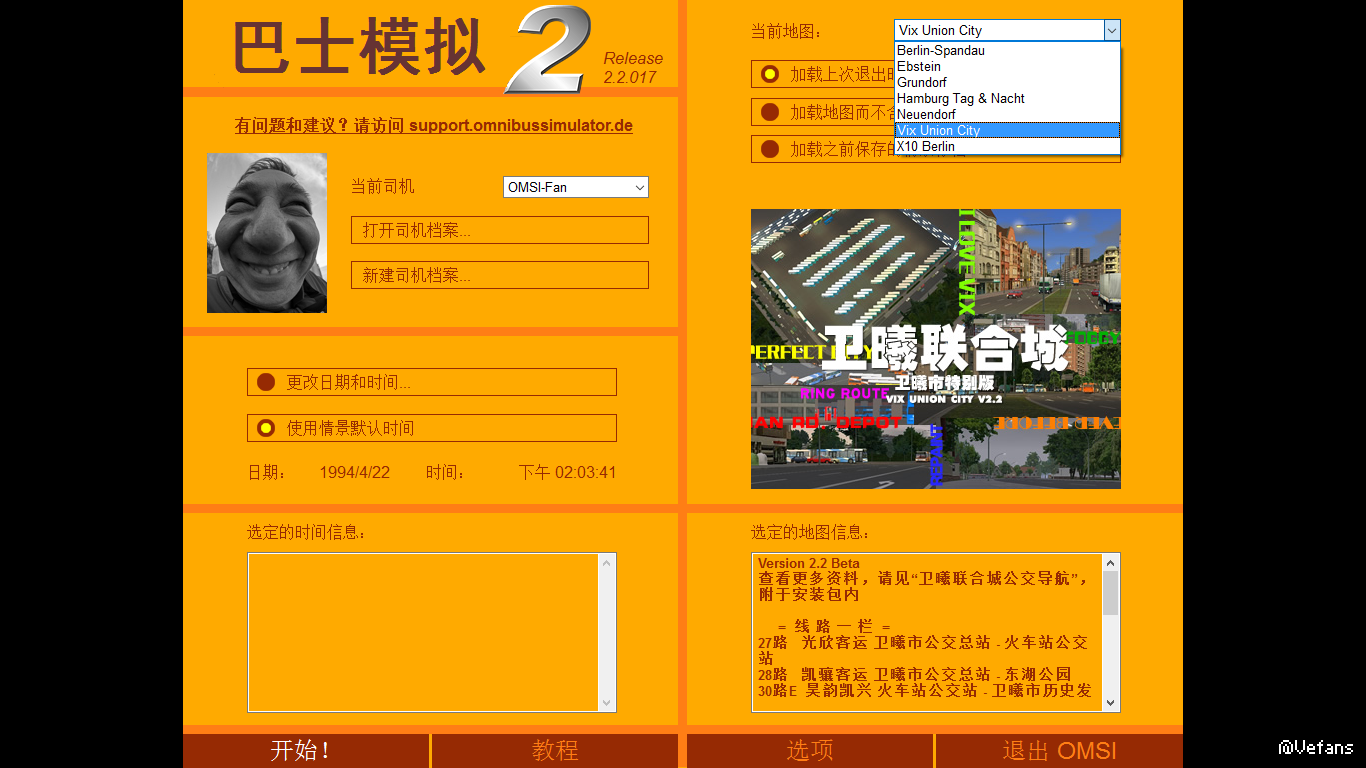Click the 选定的时间信息 label
Viewport: 1366px width, 768px height.
307,533
